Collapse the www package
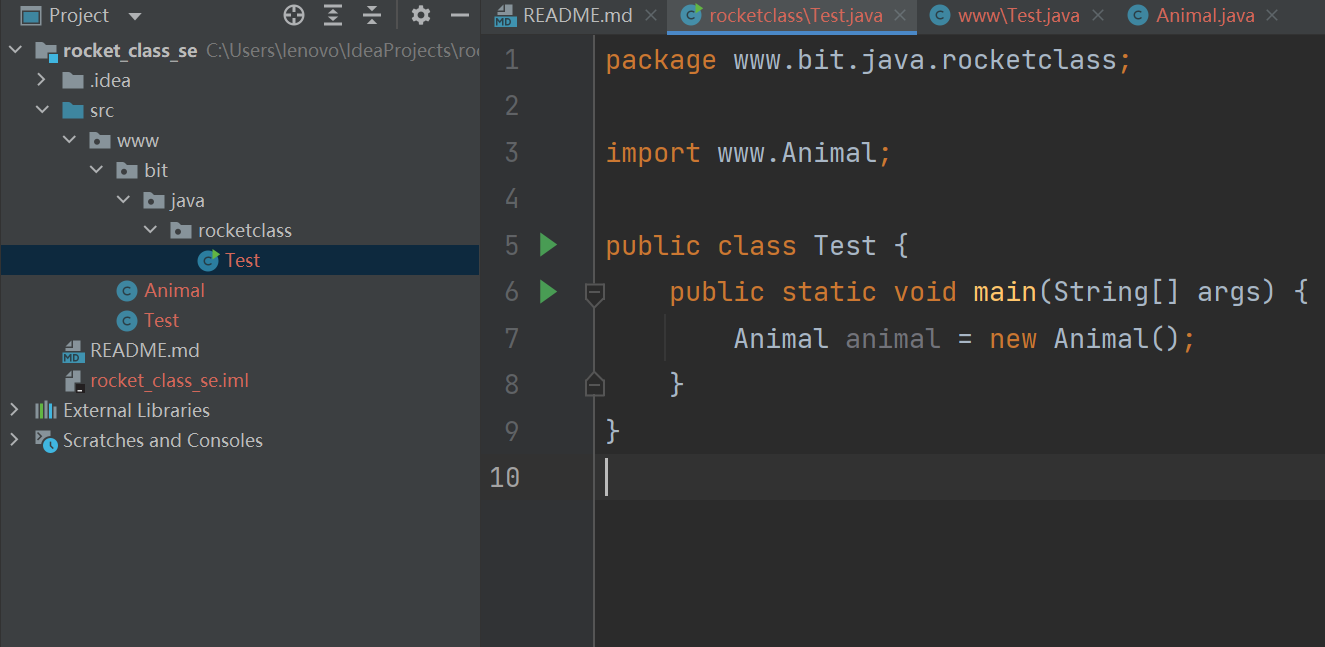1325x647 pixels. click(x=69, y=140)
